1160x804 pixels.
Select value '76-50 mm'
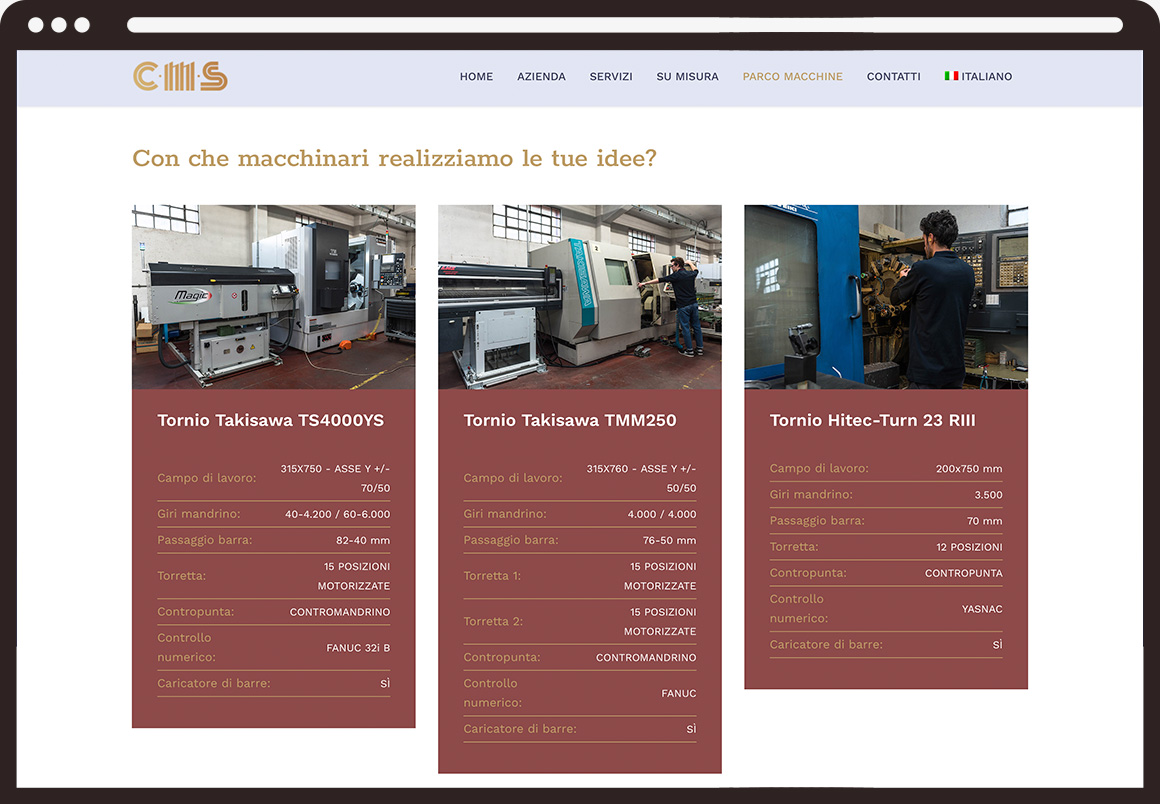click(x=670, y=541)
